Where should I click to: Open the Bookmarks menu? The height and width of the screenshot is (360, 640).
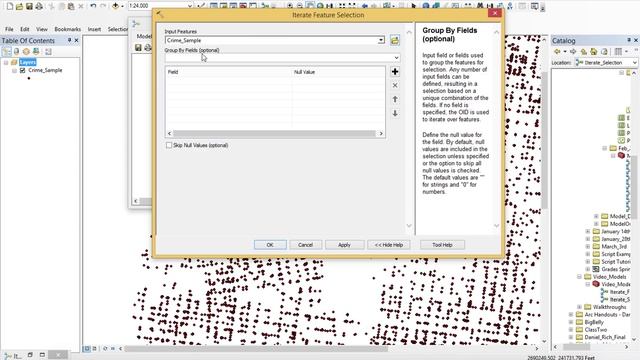(x=67, y=29)
